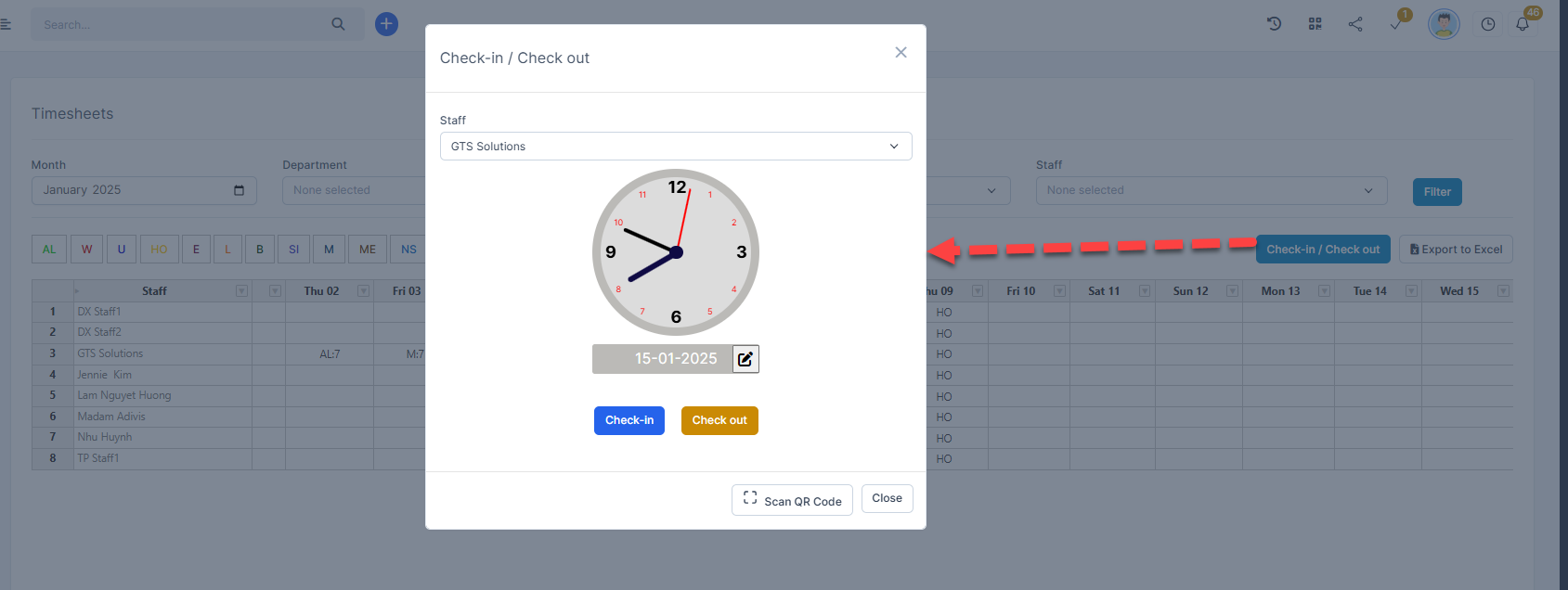
Task: Dismiss dialog with the X button
Action: coord(901,53)
